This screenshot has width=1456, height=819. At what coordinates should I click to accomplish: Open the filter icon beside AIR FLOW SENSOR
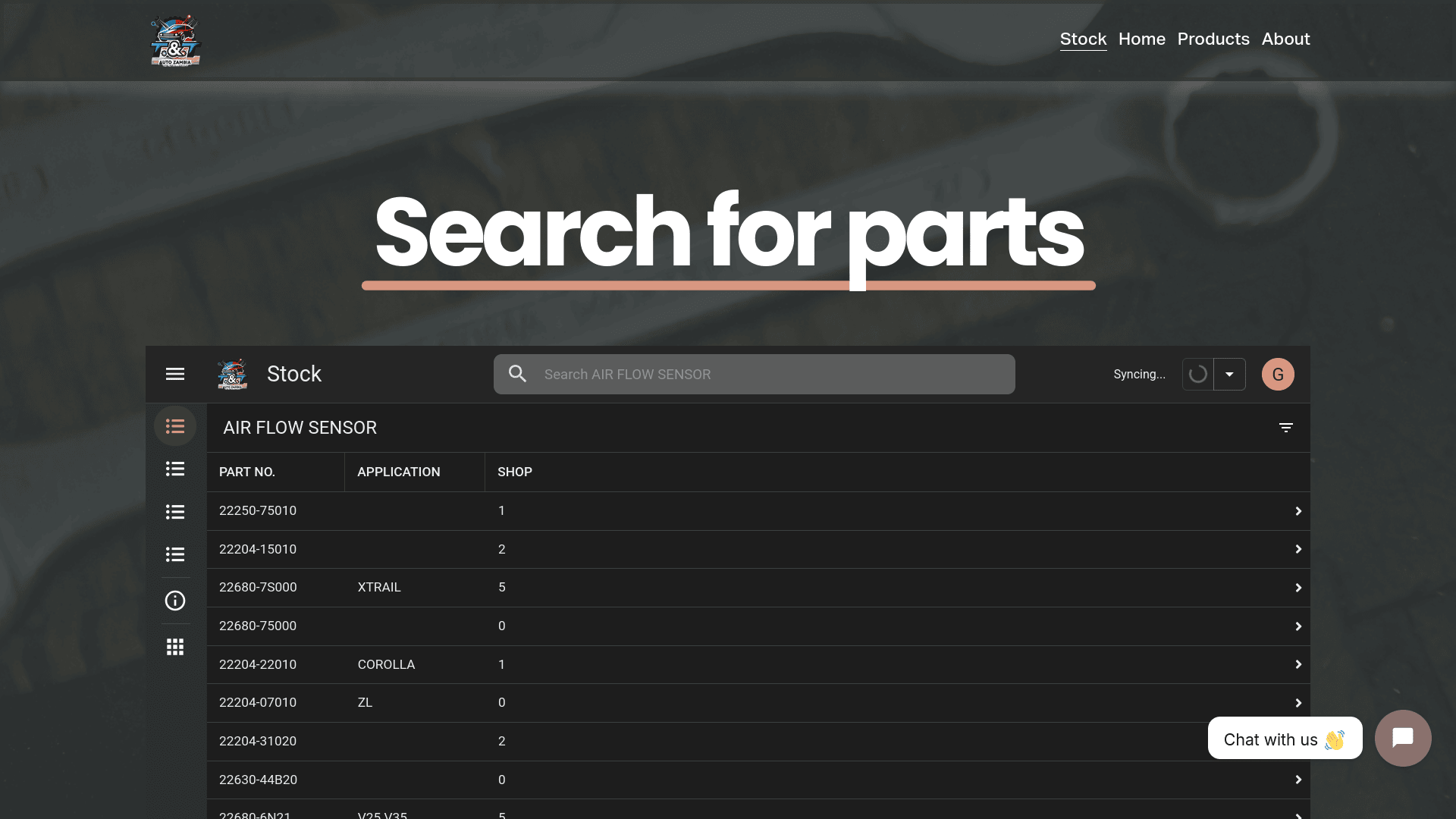tap(1286, 428)
